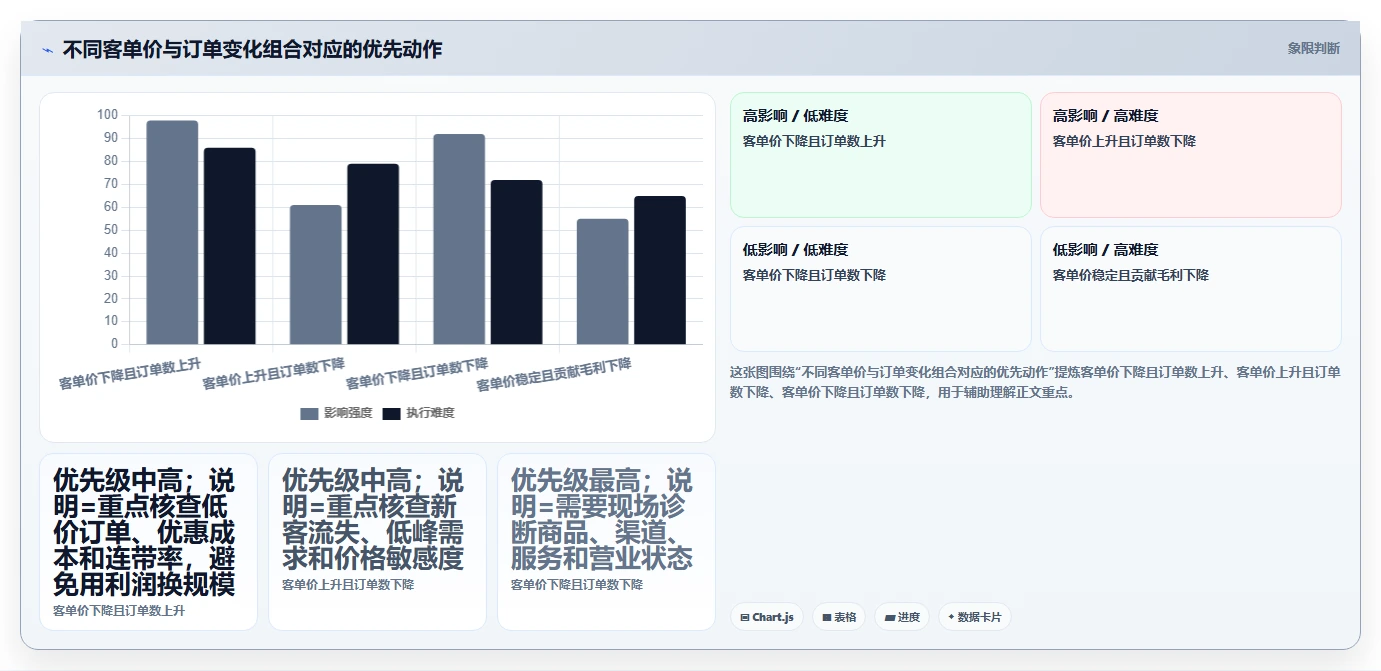Click the Chart.js tag
Image resolution: width=1381 pixels, height=671 pixels.
[x=766, y=617]
